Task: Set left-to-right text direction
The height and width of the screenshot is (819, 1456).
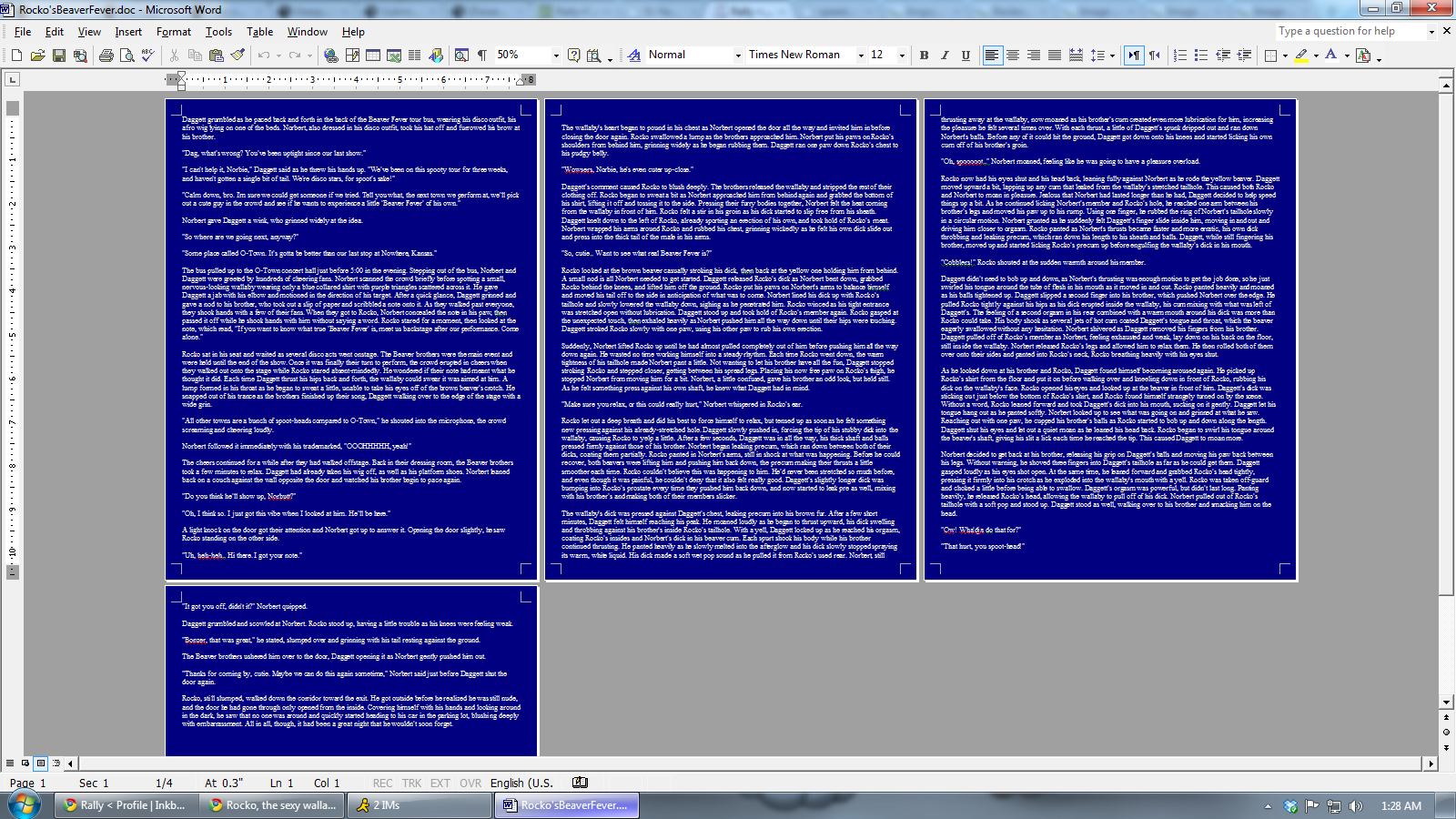Action: point(1133,56)
